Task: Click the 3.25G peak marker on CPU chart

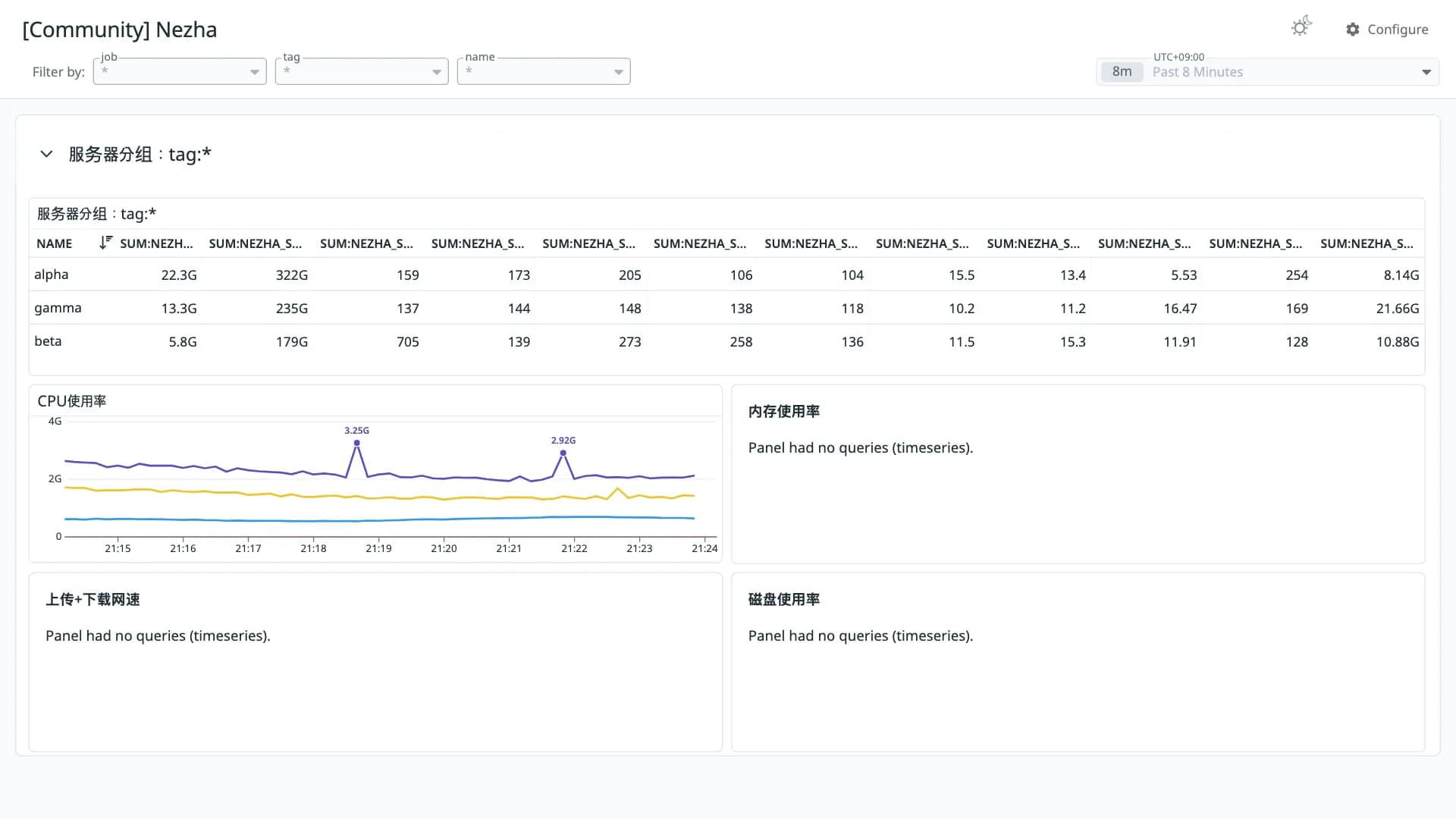Action: 356,443
